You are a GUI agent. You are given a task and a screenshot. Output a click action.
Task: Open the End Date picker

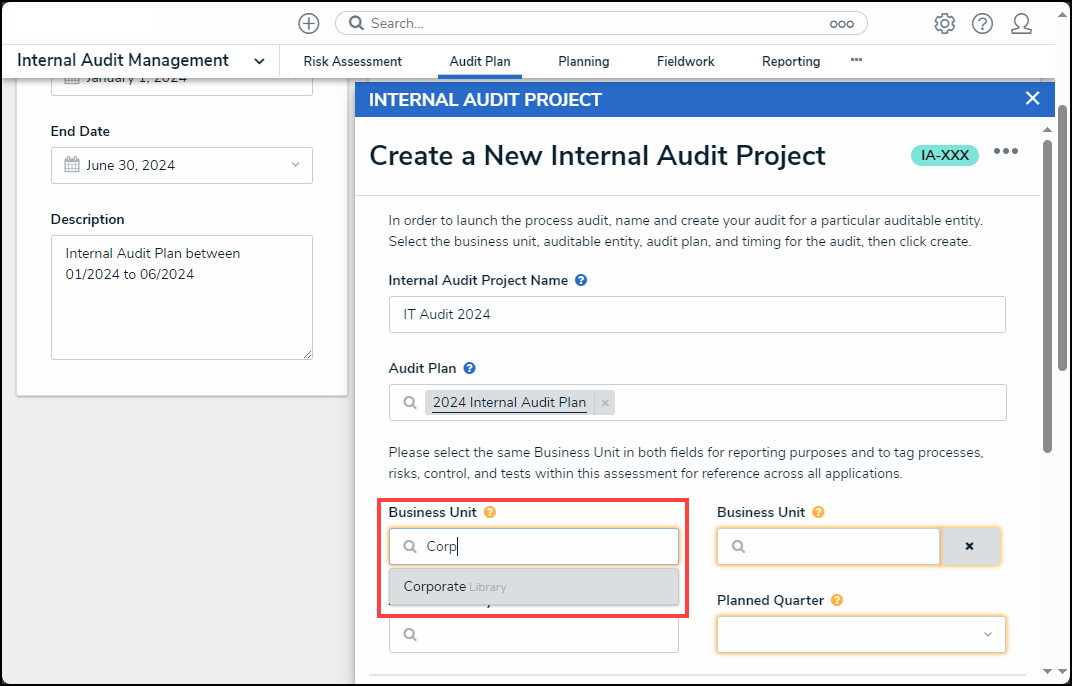[x=182, y=165]
